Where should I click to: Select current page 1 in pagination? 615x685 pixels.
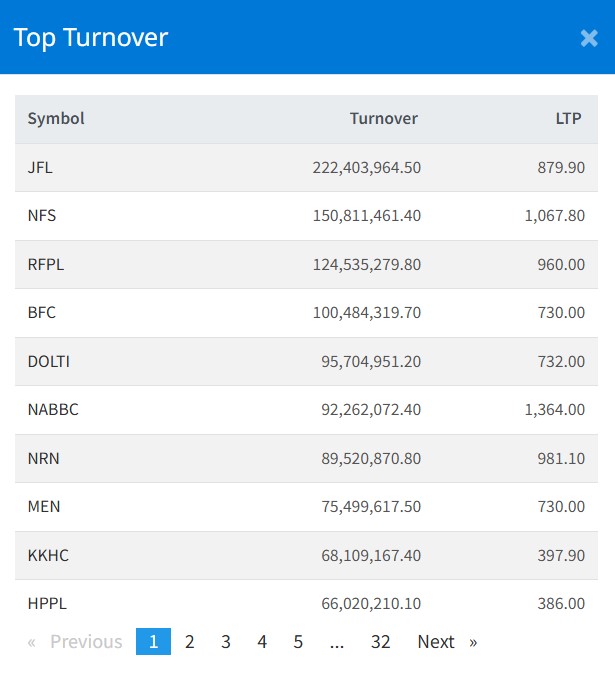tap(153, 642)
